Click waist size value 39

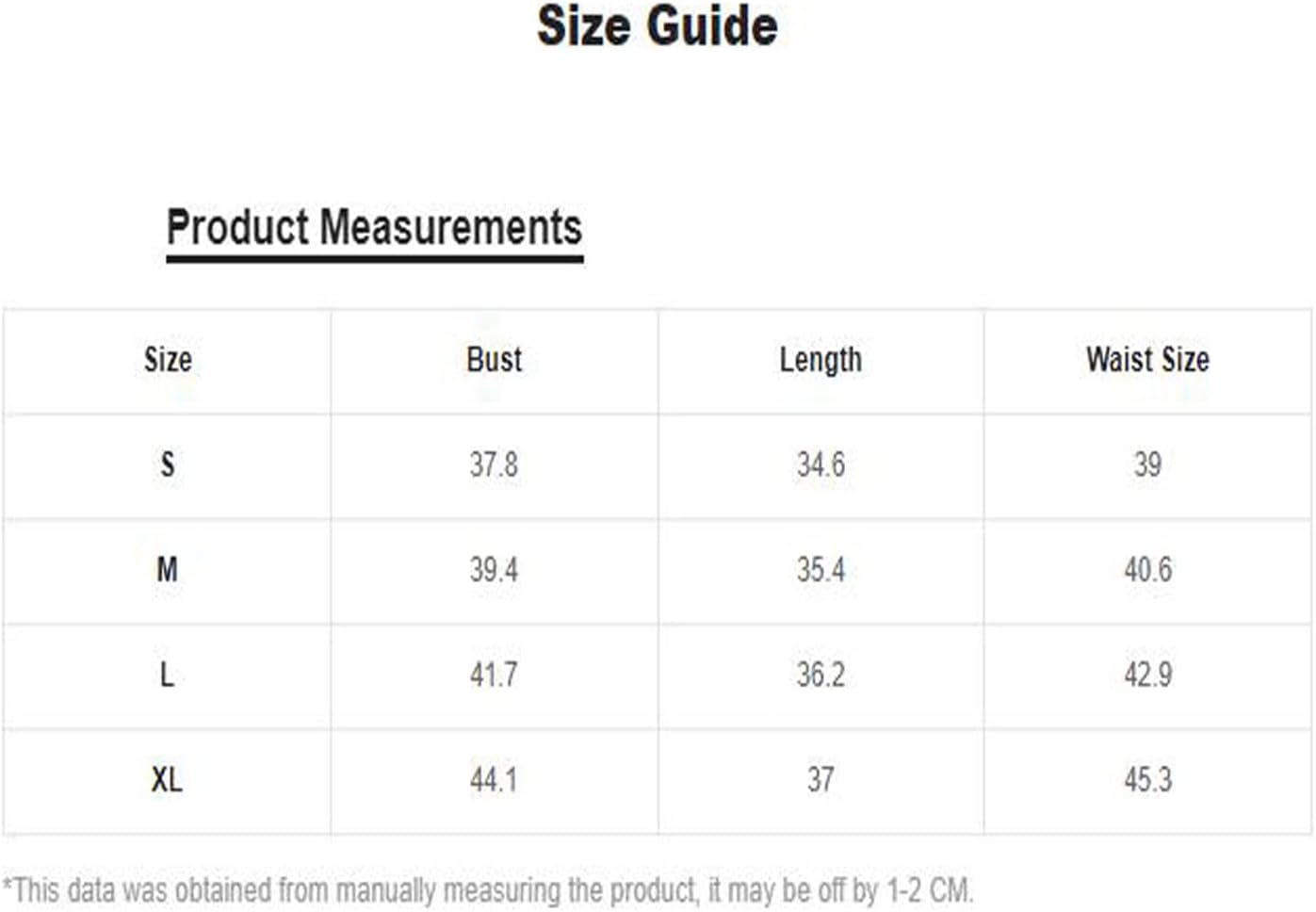pos(1147,464)
